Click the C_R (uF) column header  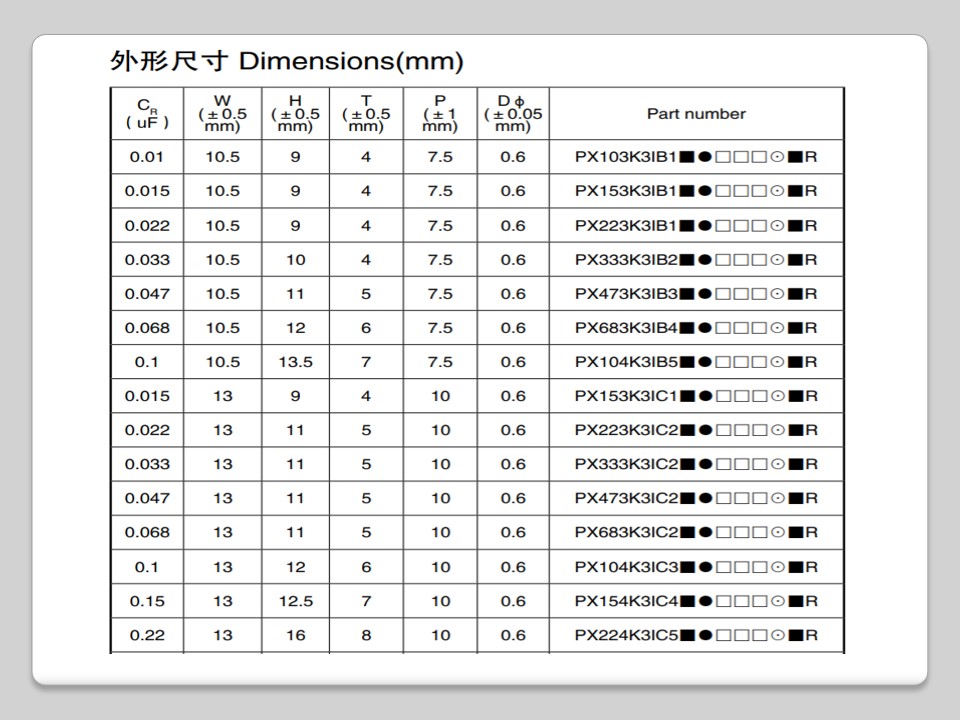pyautogui.click(x=146, y=114)
